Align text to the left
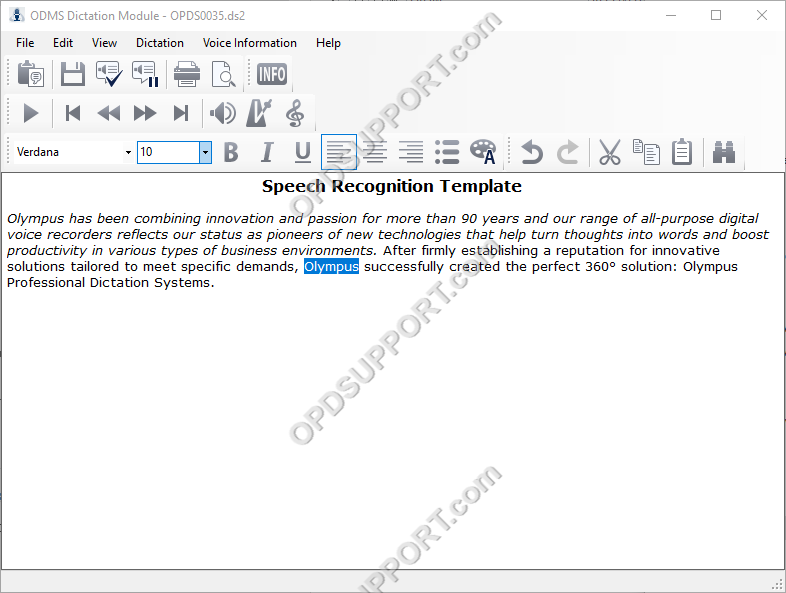 tap(339, 152)
